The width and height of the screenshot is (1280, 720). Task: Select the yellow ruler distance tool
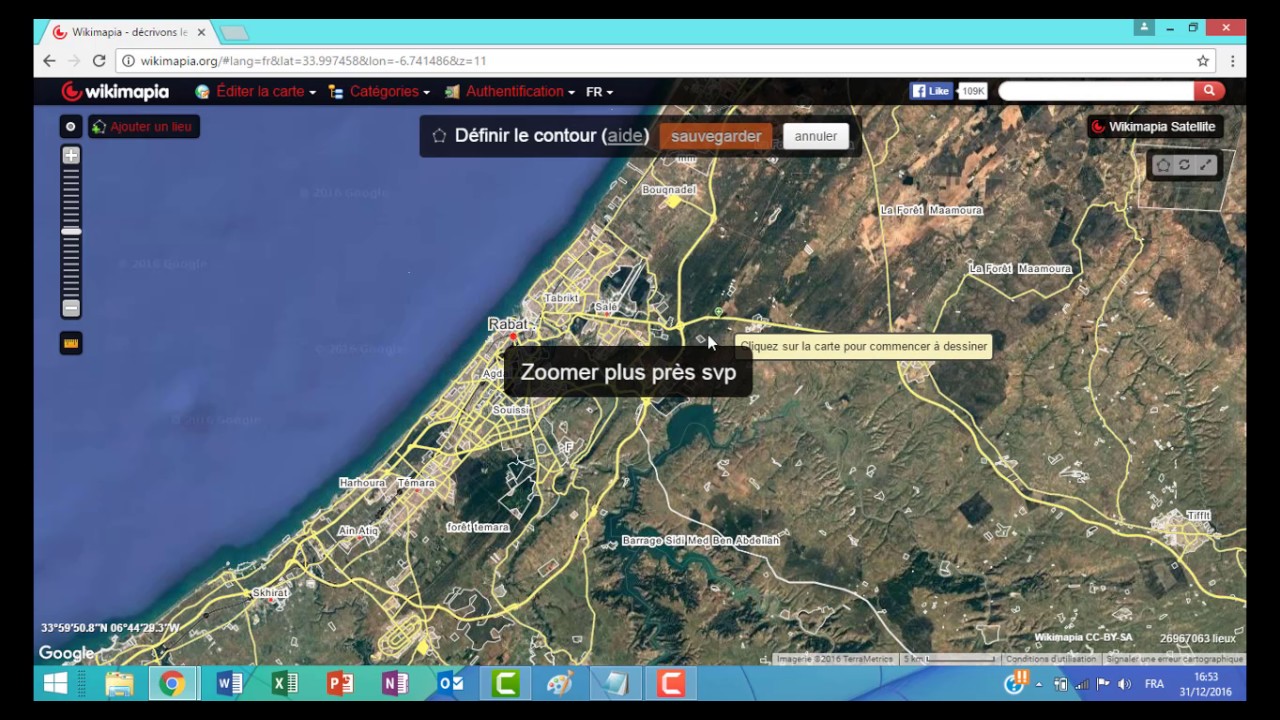pos(71,343)
